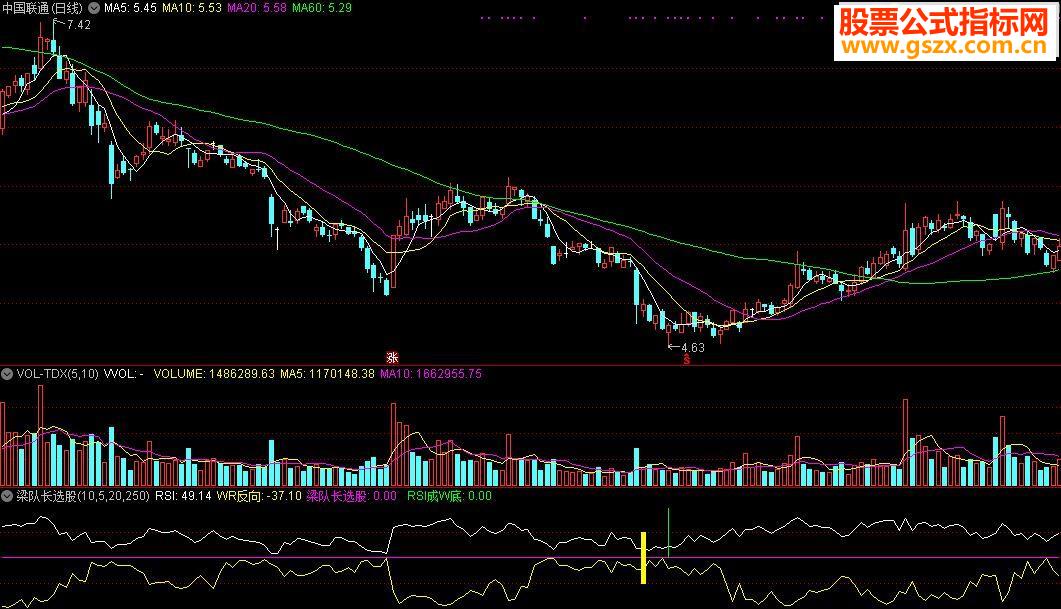Select the volume MA10: 1662955.75 value
The width and height of the screenshot is (1061, 609).
pos(431,374)
